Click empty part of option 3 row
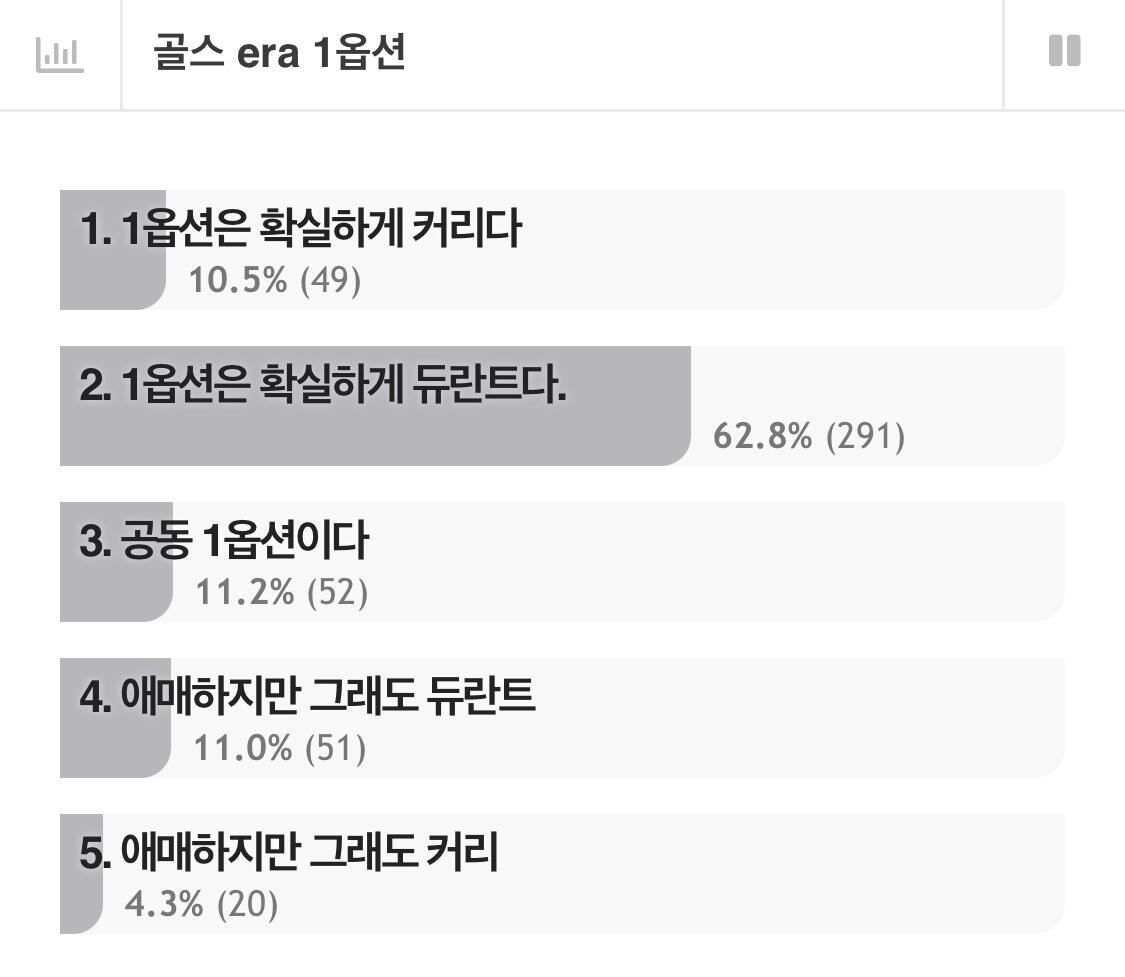The image size is (1125, 977). pyautogui.click(x=717, y=562)
